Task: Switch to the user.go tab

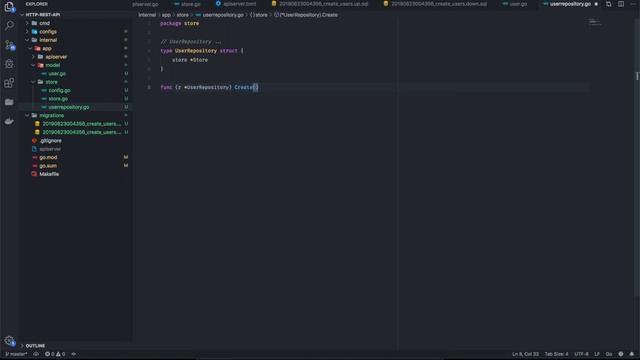Action: click(516, 4)
